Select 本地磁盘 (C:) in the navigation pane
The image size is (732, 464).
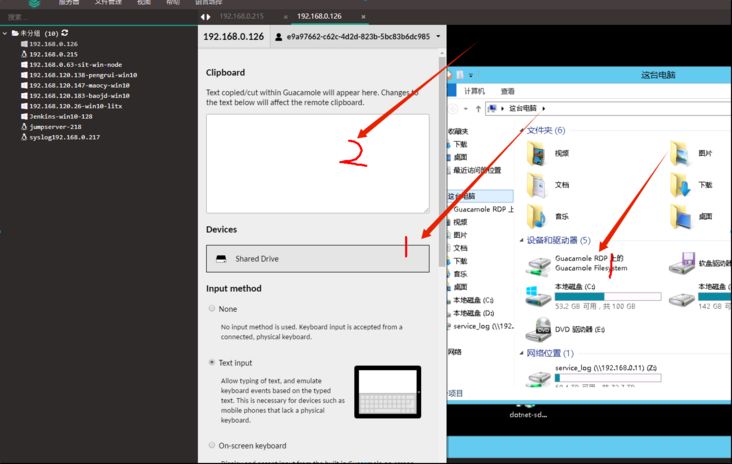[472, 300]
